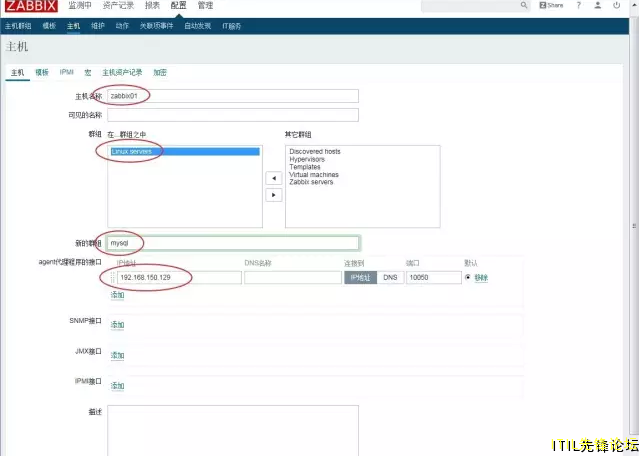Open 监测中 top menu

coord(80,5)
